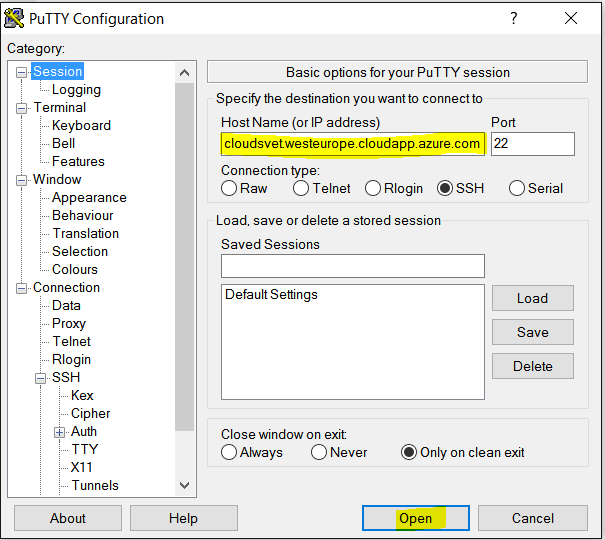The image size is (605, 540).
Task: Collapse the Window tree node
Action: pyautogui.click(x=21, y=180)
